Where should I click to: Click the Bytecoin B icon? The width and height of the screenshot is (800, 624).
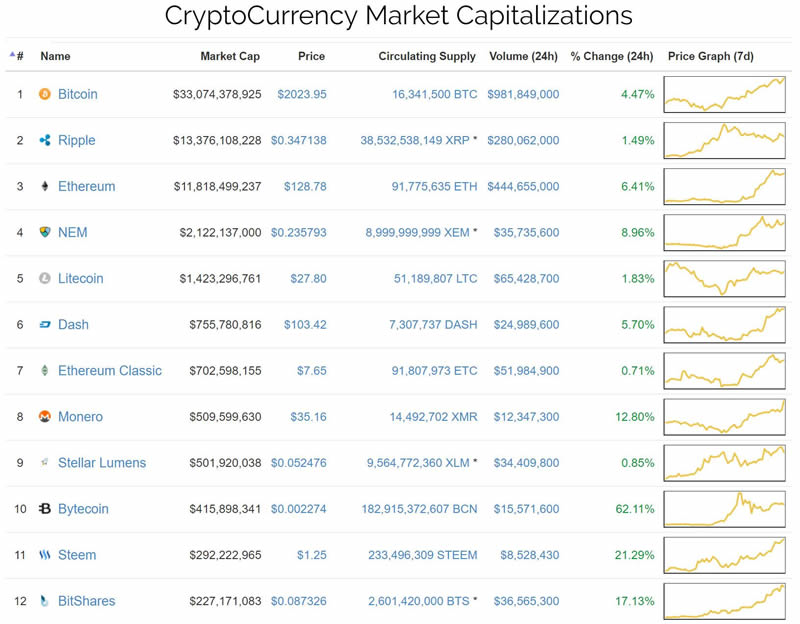[x=44, y=509]
